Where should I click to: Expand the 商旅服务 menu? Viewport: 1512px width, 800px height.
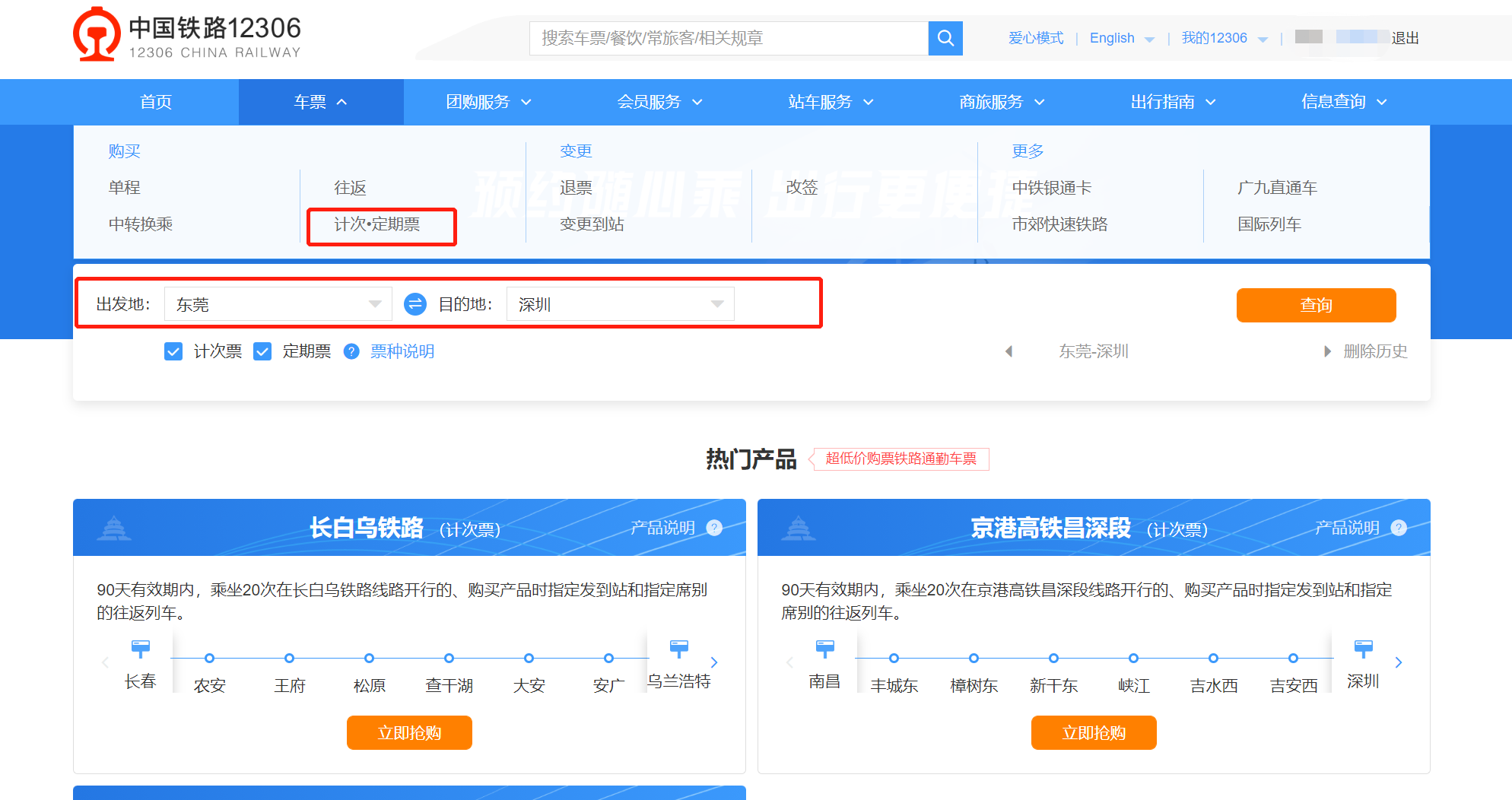point(1002,102)
